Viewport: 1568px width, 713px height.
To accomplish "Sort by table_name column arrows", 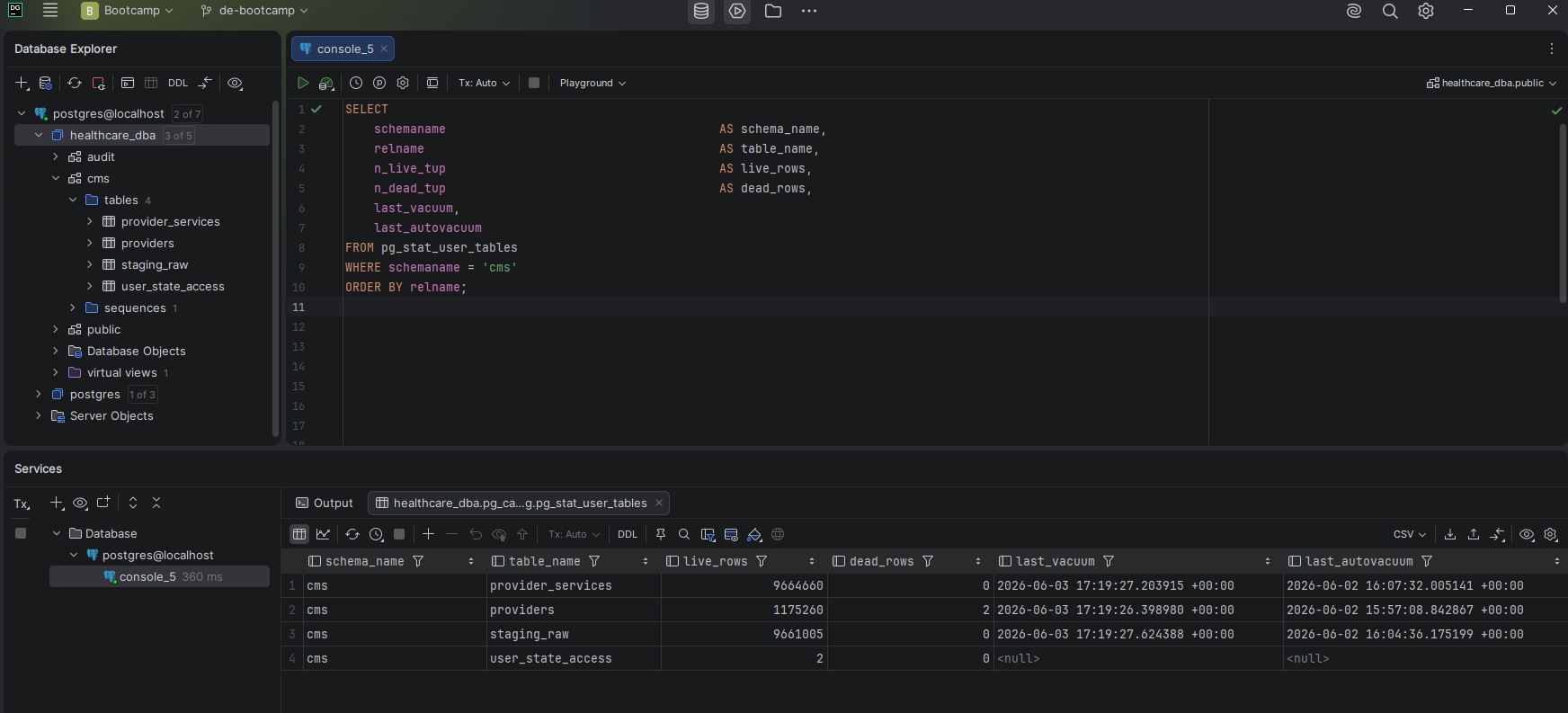I will pos(646,561).
